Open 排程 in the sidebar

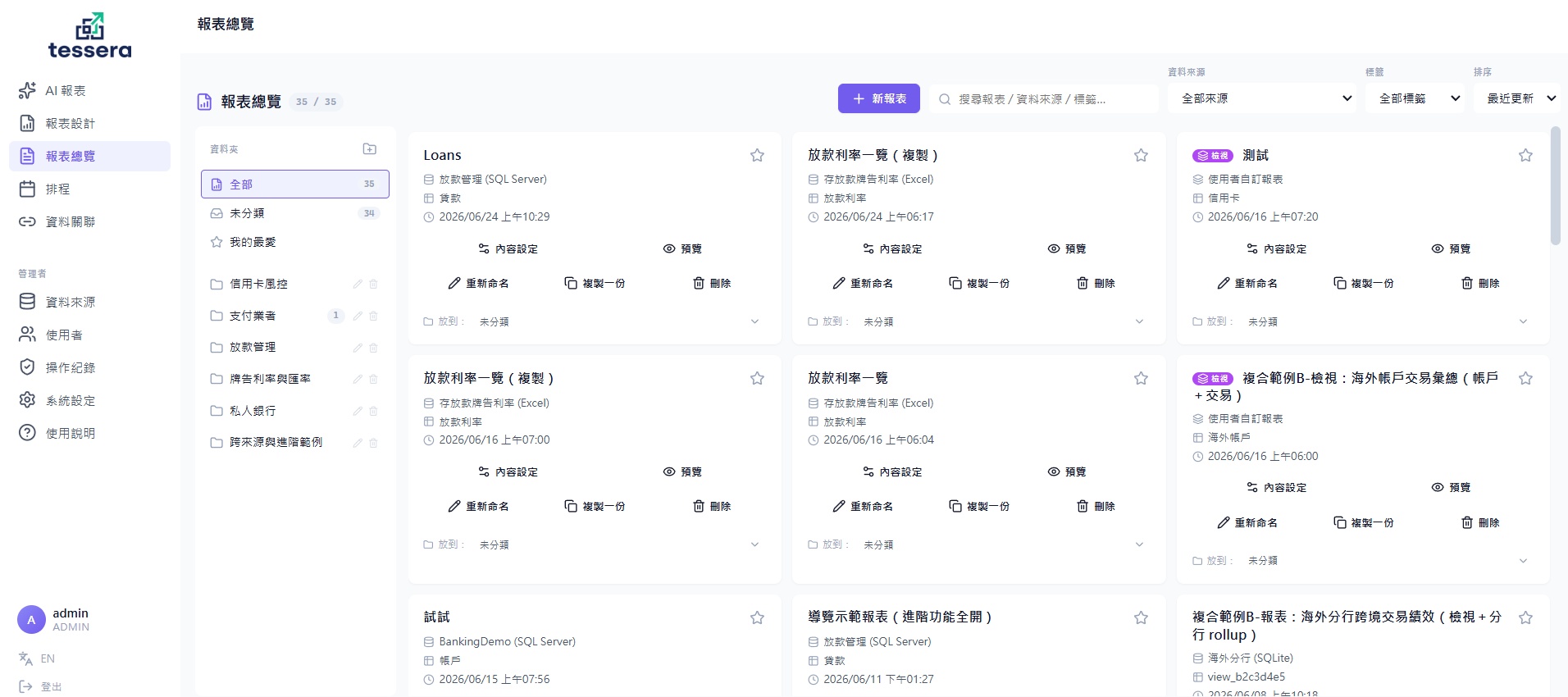89,189
